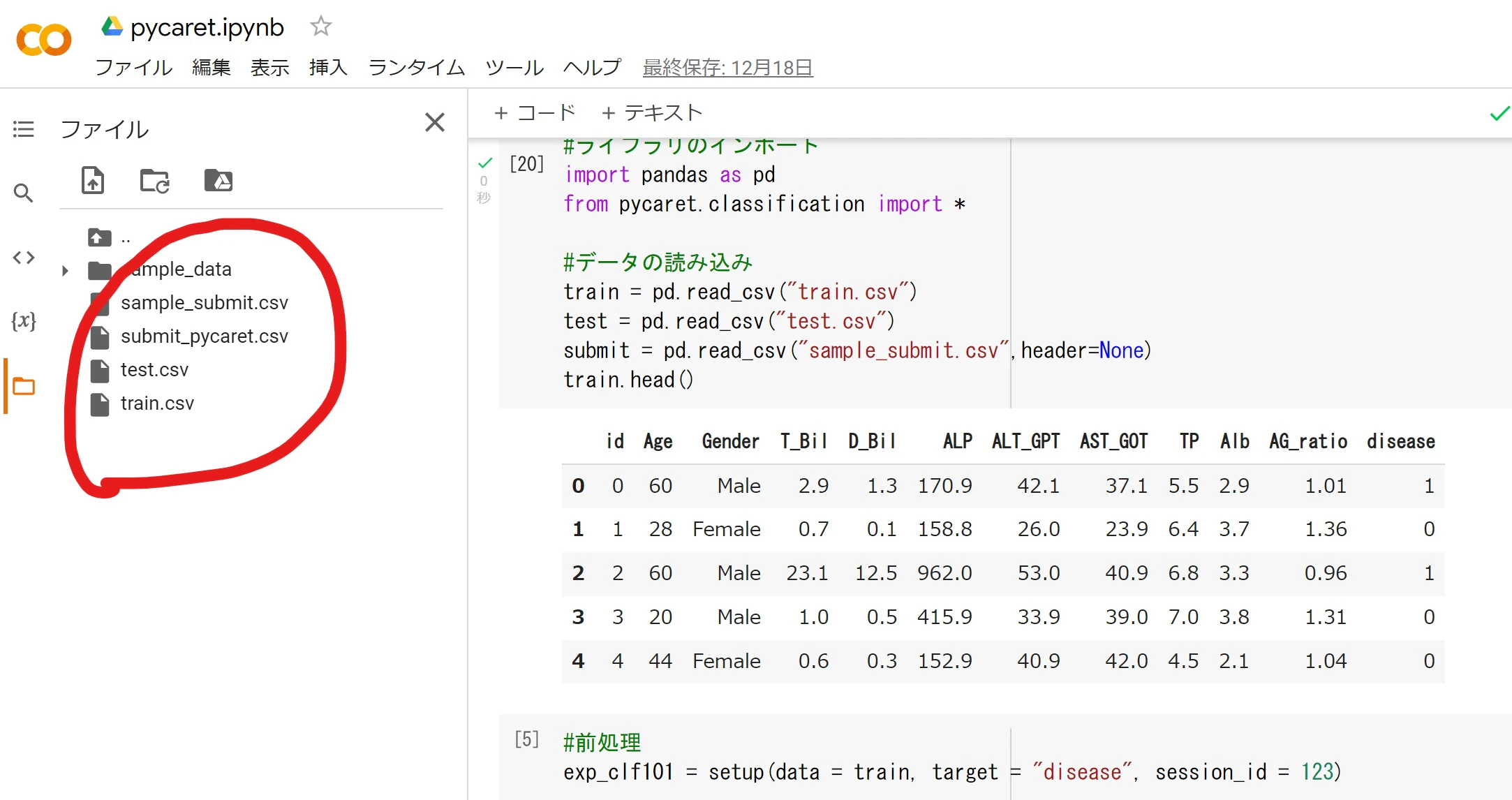Click the notebook title pycaret.ipynb

coord(207,27)
